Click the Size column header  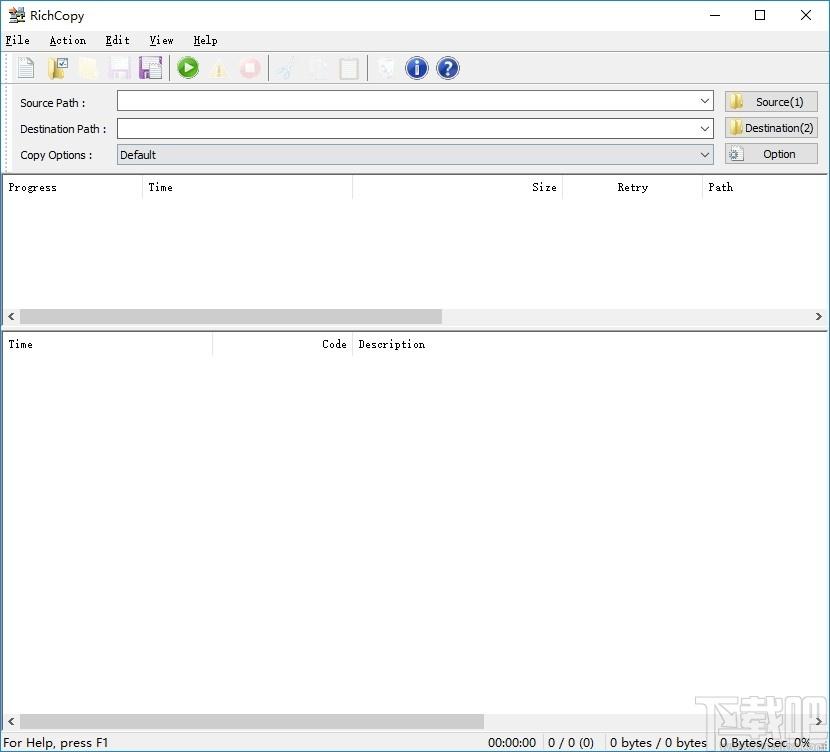(x=457, y=187)
